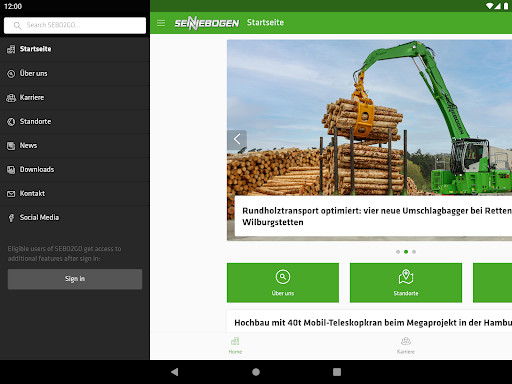
Task: Click the Sign in button
Action: click(x=75, y=279)
